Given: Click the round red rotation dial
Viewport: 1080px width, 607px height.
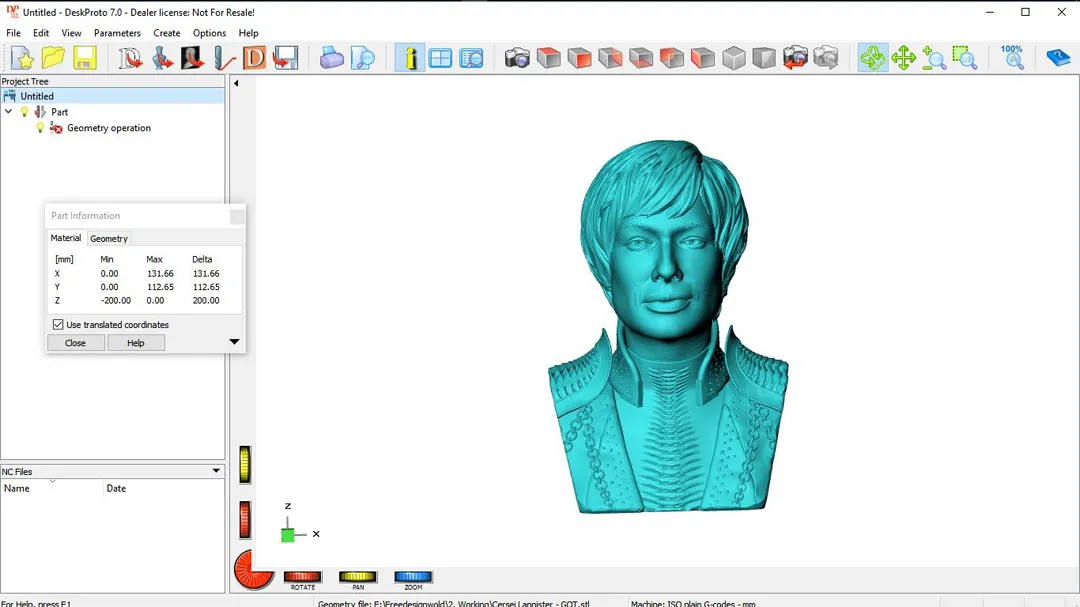Looking at the screenshot, I should pyautogui.click(x=253, y=570).
